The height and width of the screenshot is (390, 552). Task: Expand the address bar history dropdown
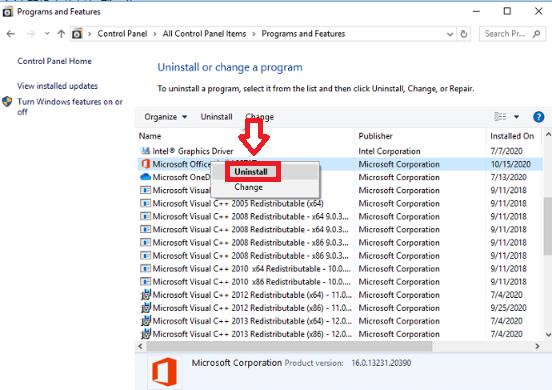click(x=450, y=34)
